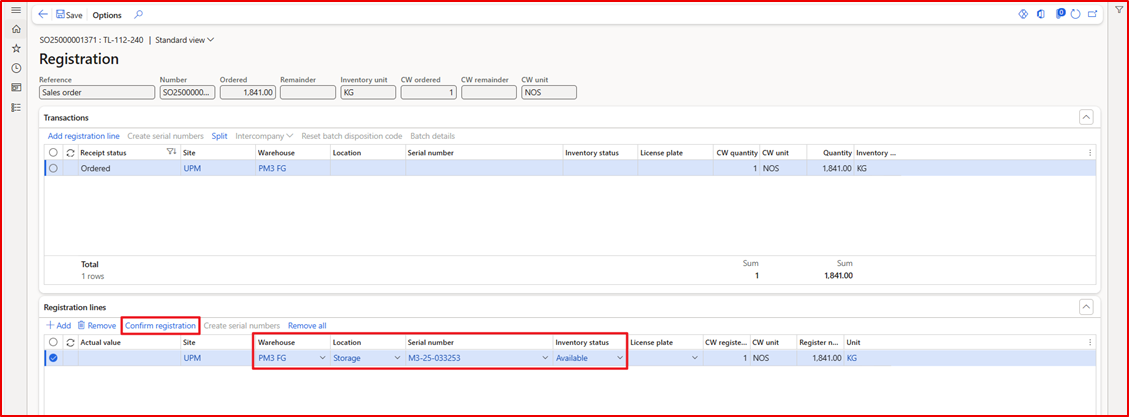Refresh the page using circular arrow icon

[1075, 15]
